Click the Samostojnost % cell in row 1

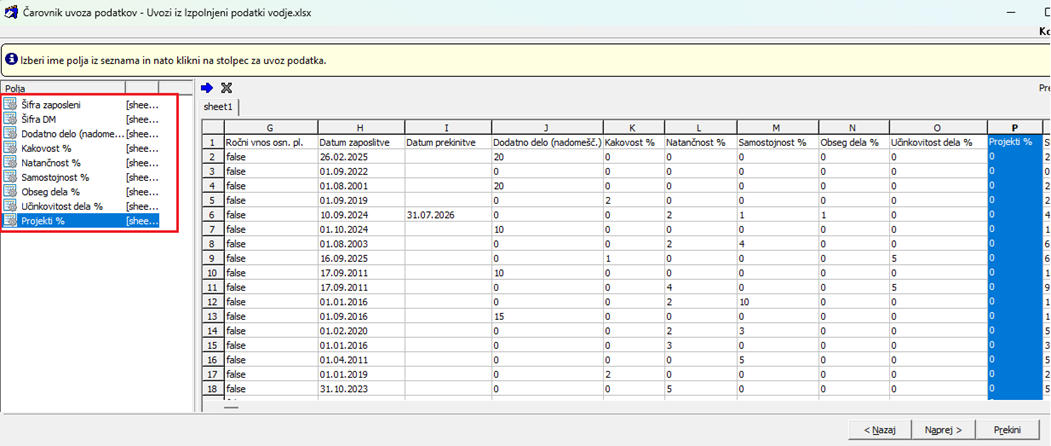778,142
